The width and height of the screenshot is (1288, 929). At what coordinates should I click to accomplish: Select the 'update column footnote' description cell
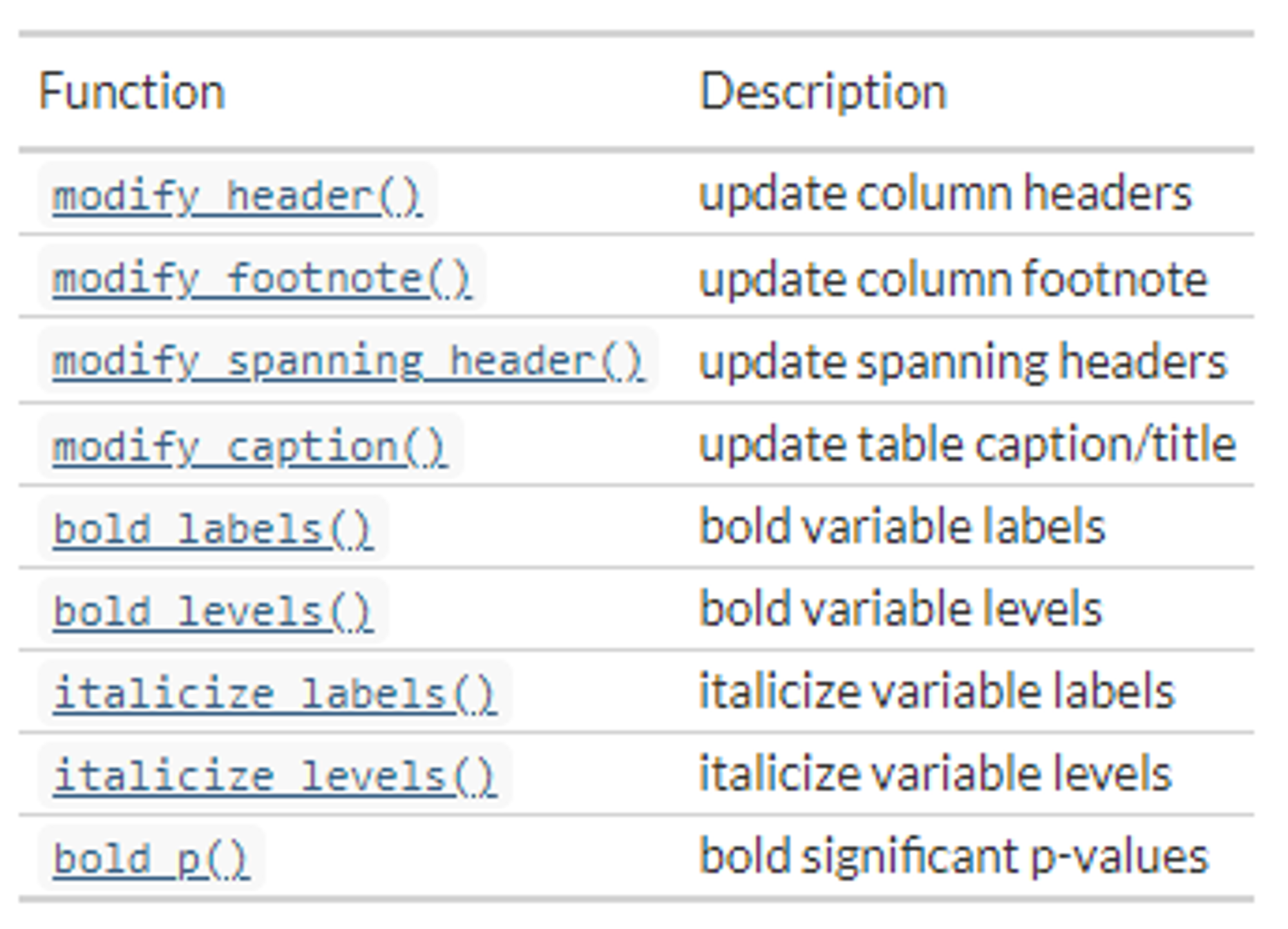pos(953,280)
